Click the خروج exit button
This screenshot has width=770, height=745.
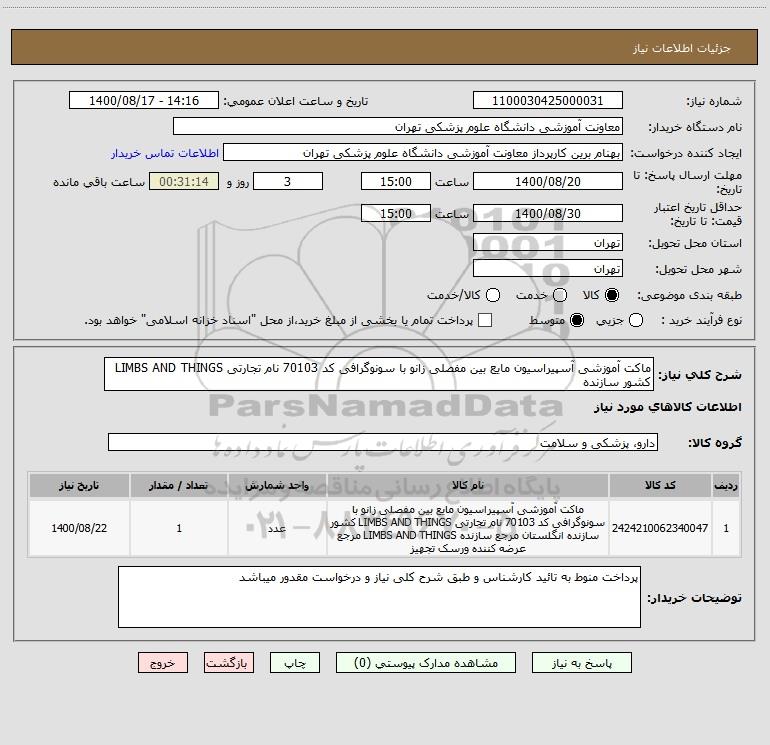(x=163, y=662)
